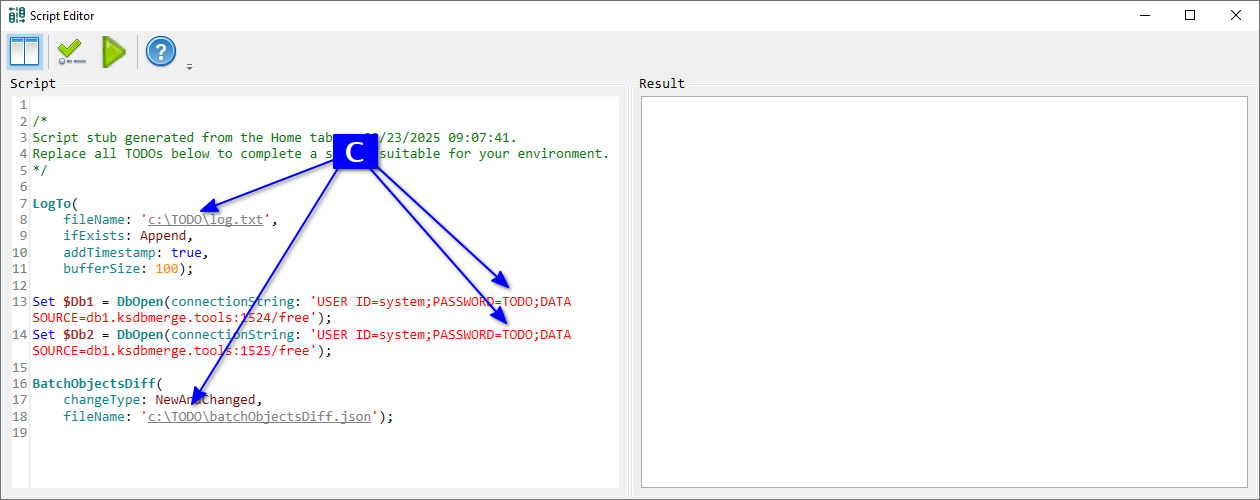Image resolution: width=1260 pixels, height=500 pixels.
Task: Click the bufferSize value 100
Action: tap(167, 269)
